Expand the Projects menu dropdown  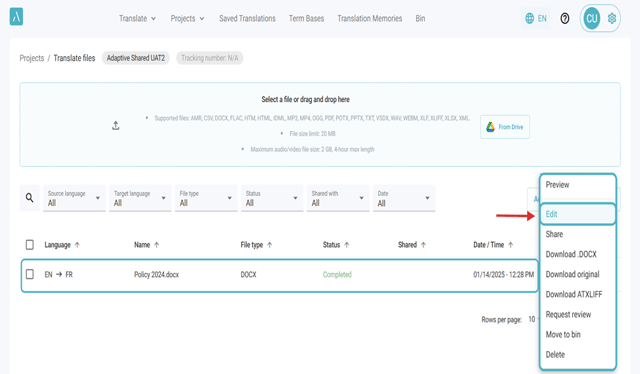tap(187, 18)
